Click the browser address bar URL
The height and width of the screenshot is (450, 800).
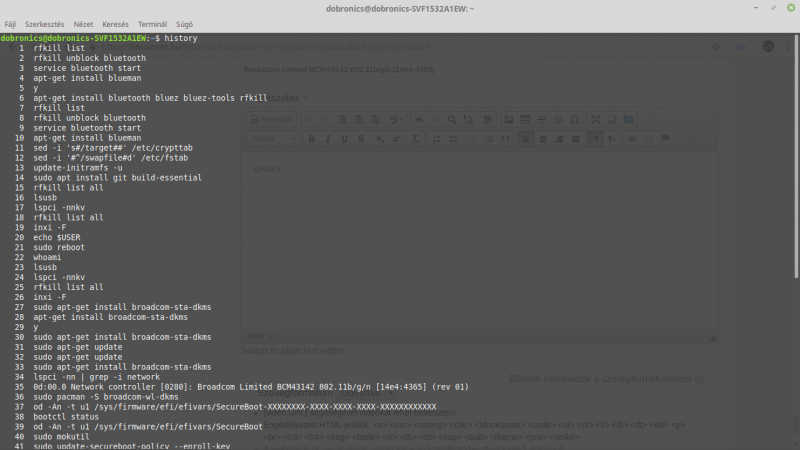click(265, 47)
